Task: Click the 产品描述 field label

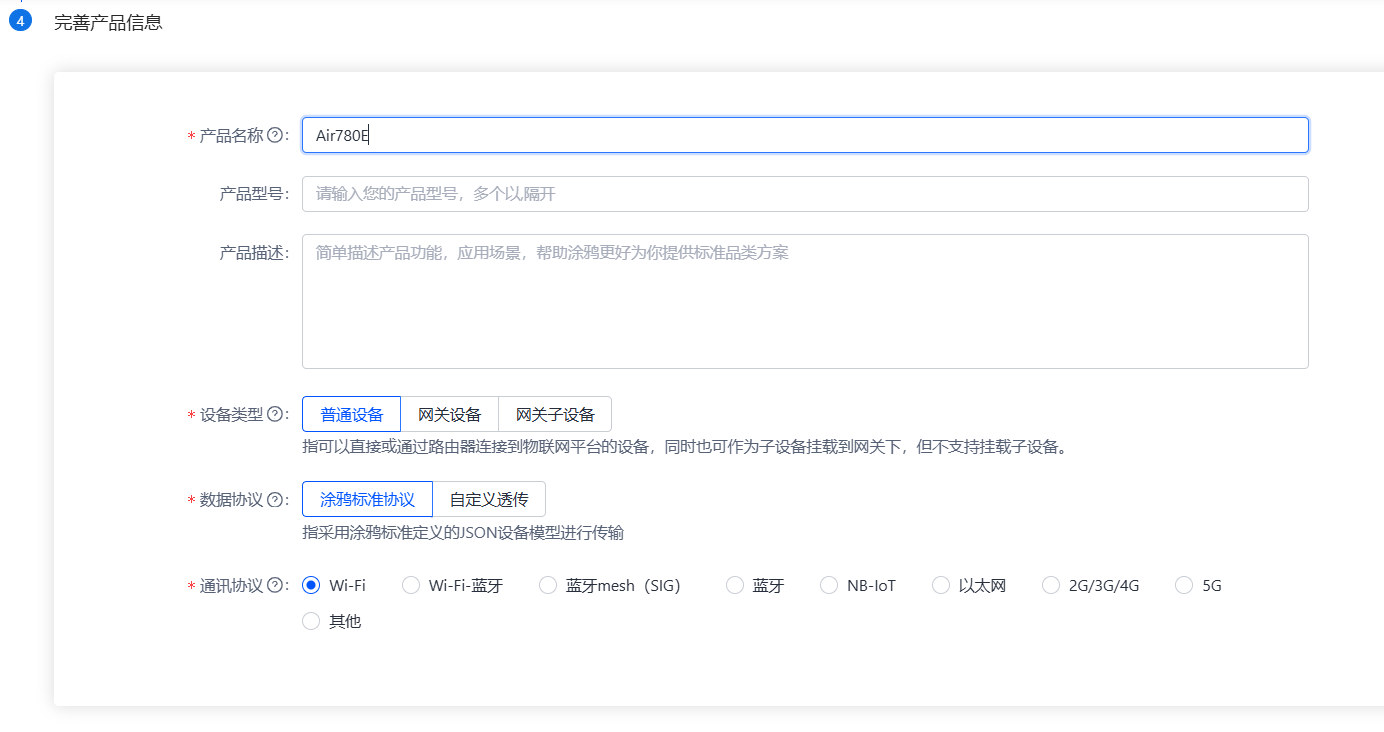Action: click(254, 253)
